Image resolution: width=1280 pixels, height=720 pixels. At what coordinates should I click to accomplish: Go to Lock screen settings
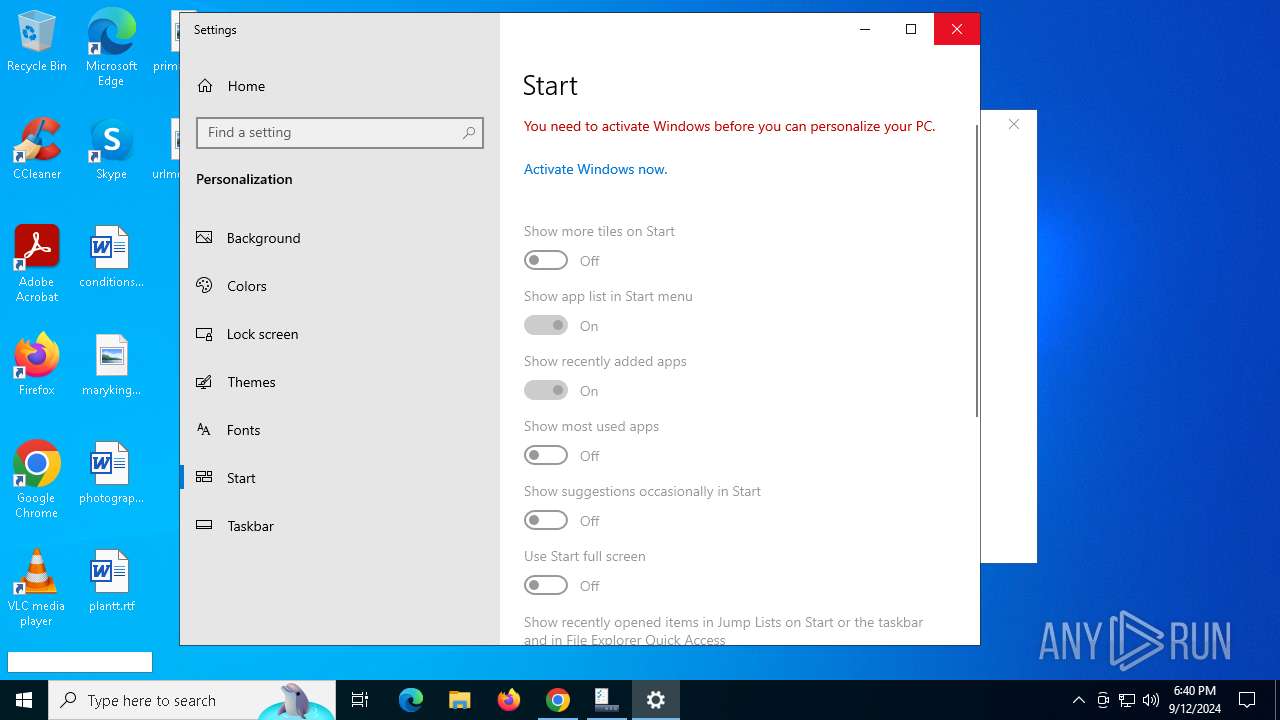[340, 334]
